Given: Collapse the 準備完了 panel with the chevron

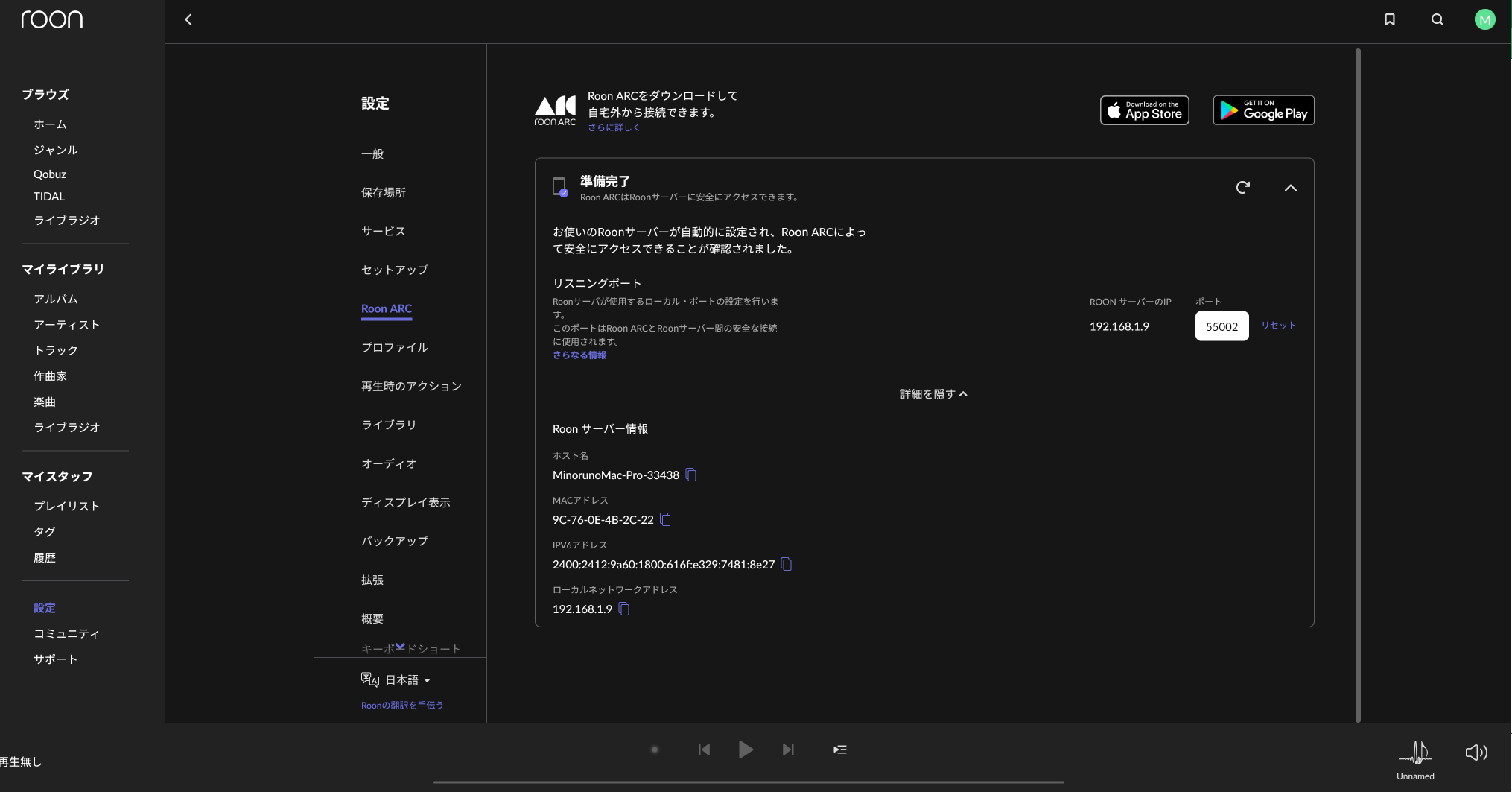Looking at the screenshot, I should (x=1290, y=188).
